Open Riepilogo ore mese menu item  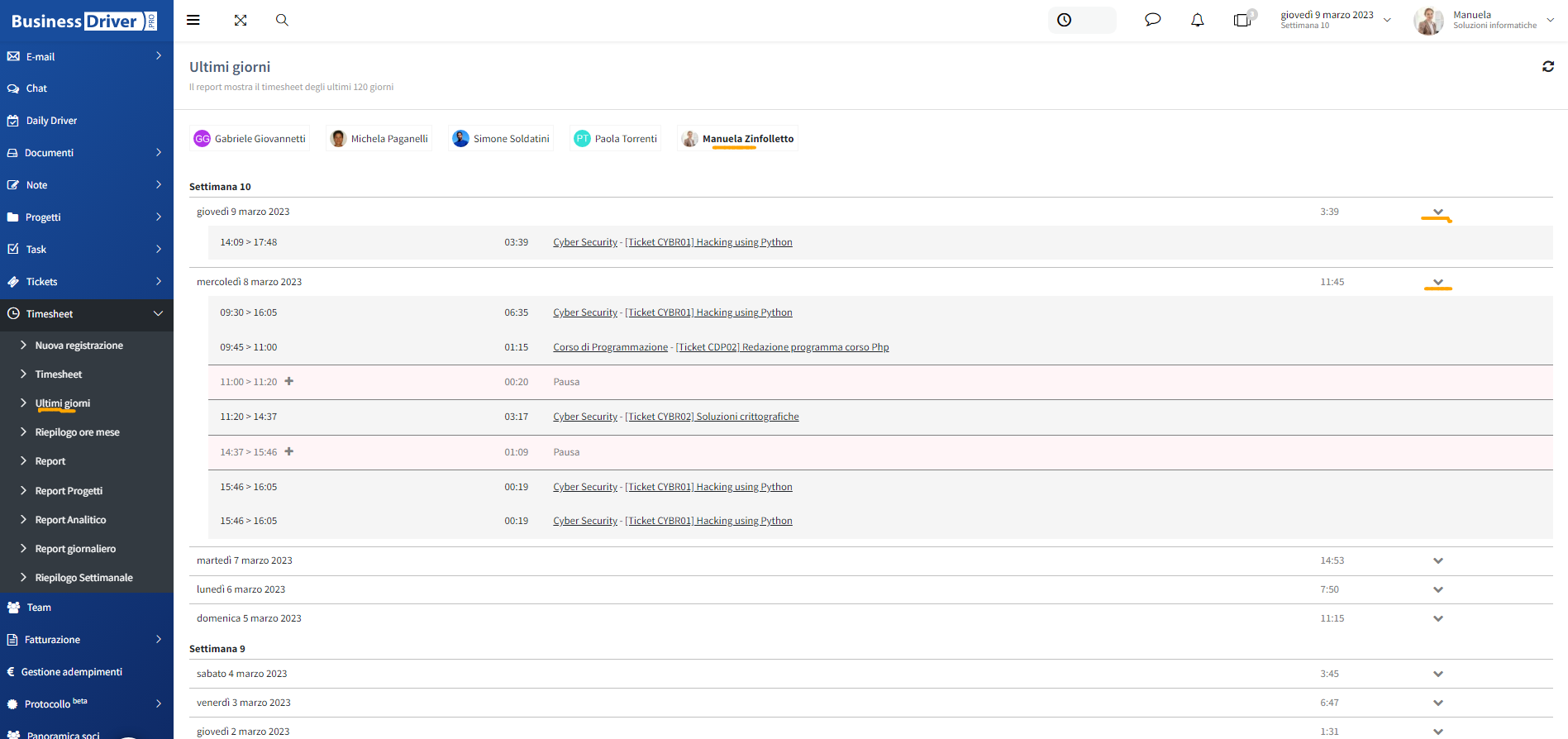pos(78,432)
